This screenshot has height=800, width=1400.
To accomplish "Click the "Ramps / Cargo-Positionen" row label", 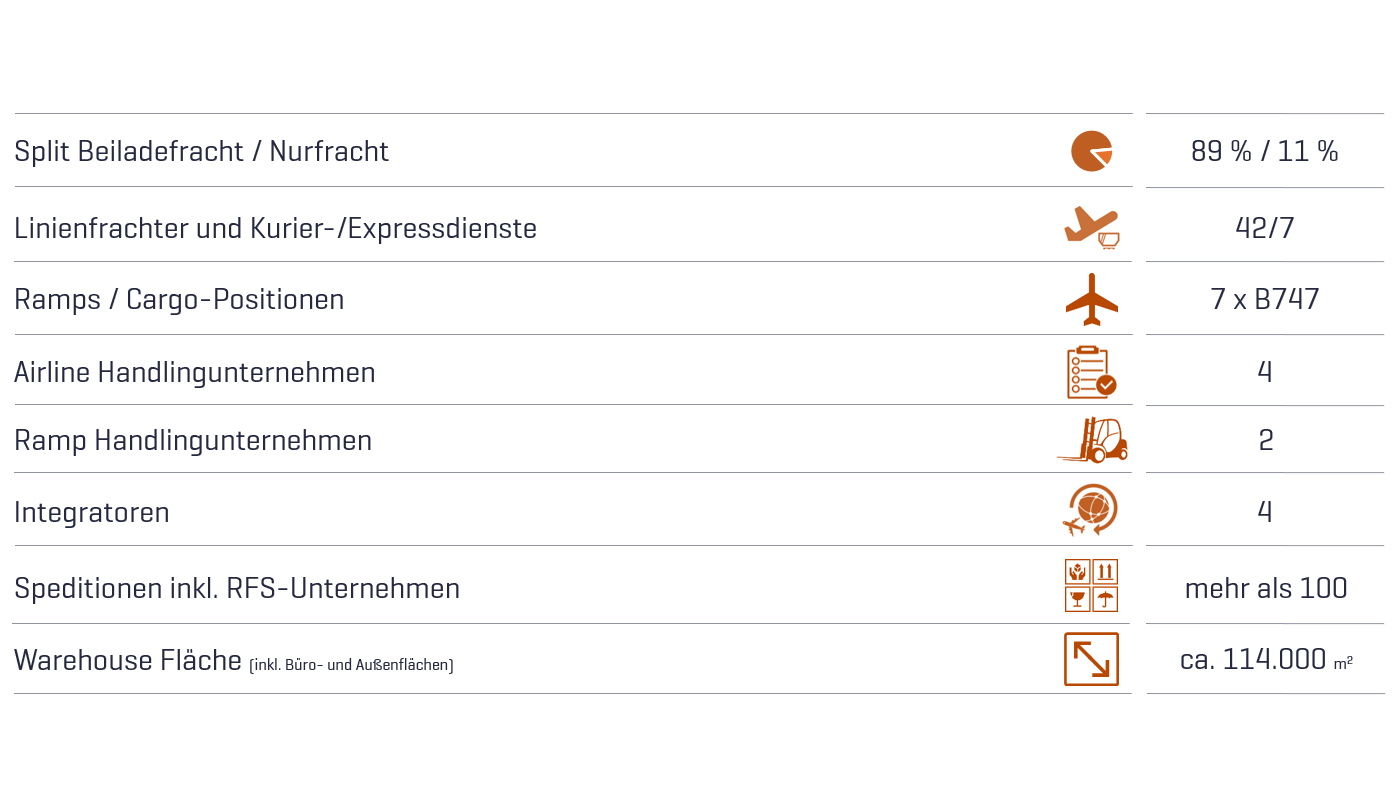I will click(179, 299).
